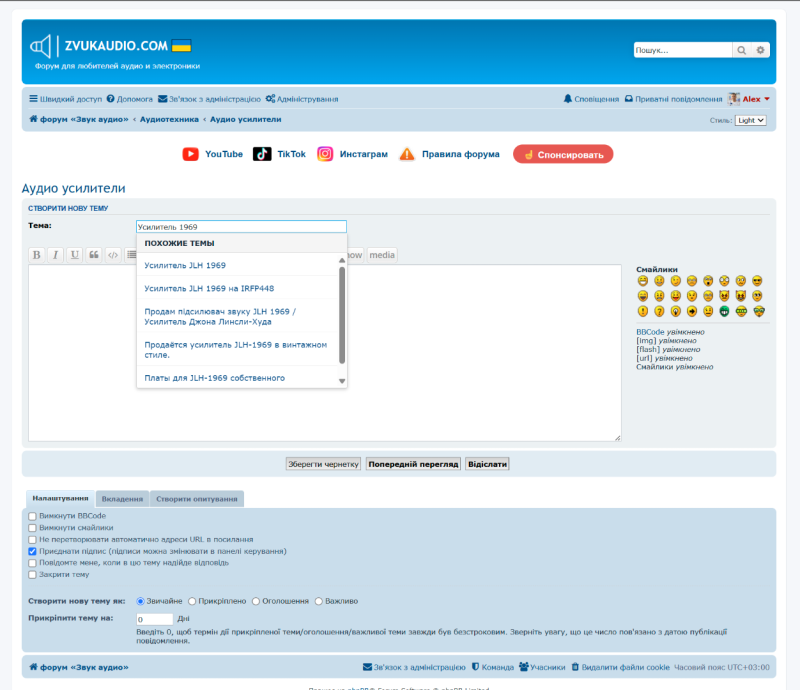Apply bold formatting with the B button
This screenshot has width=800, height=690.
pyautogui.click(x=37, y=255)
